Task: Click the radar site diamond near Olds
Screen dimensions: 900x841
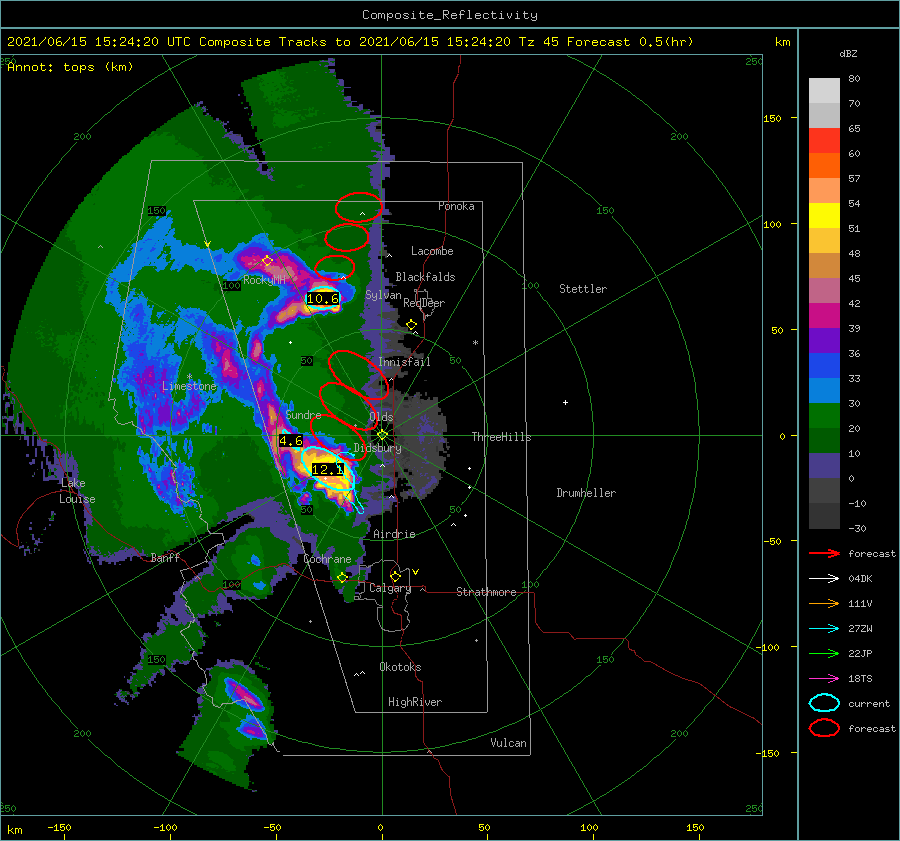Action: 382,435
